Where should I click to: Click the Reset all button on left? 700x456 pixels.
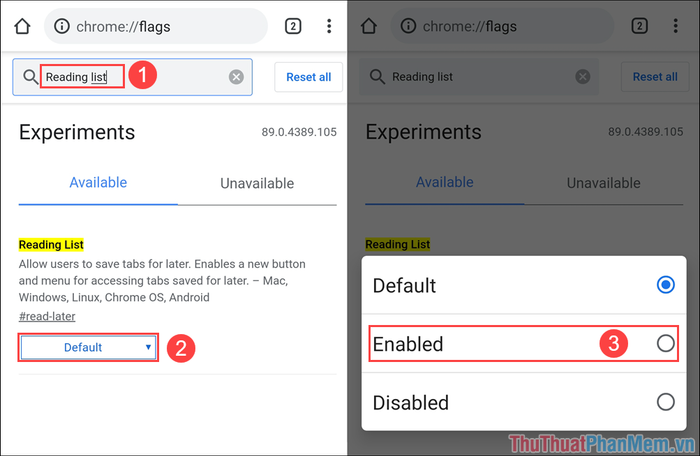pyautogui.click(x=308, y=77)
